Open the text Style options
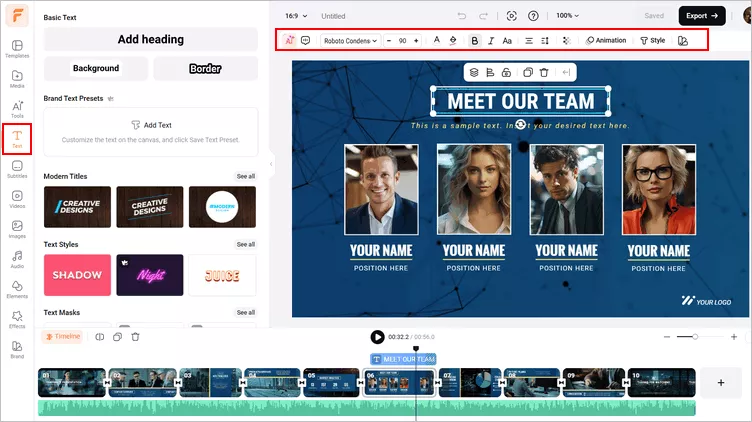This screenshot has height=422, width=752. point(653,40)
